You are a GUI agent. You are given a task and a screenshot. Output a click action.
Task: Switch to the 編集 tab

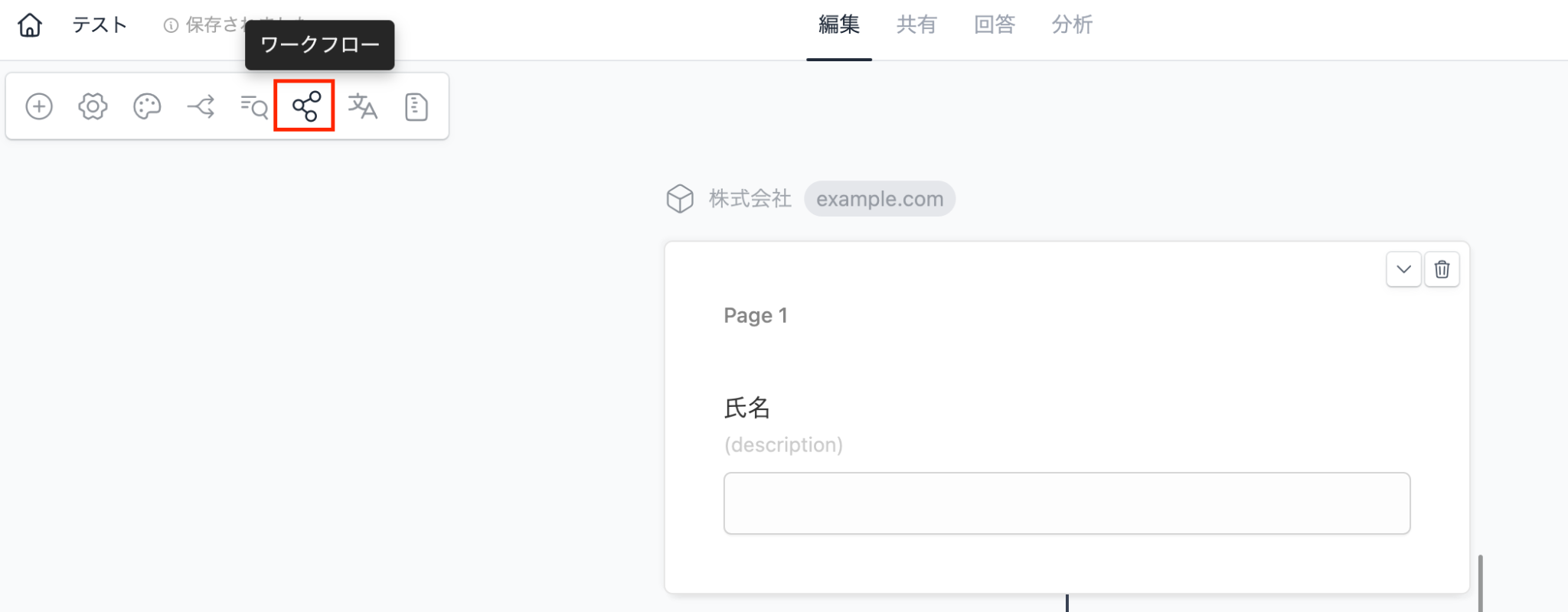[x=839, y=25]
